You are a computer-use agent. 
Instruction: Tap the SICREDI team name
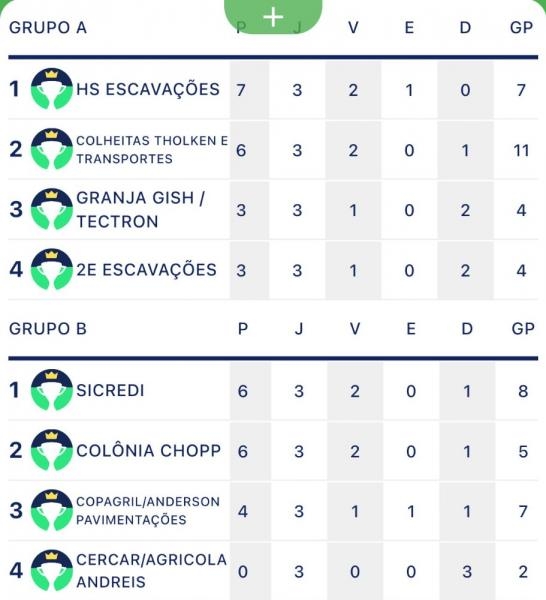pyautogui.click(x=110, y=390)
